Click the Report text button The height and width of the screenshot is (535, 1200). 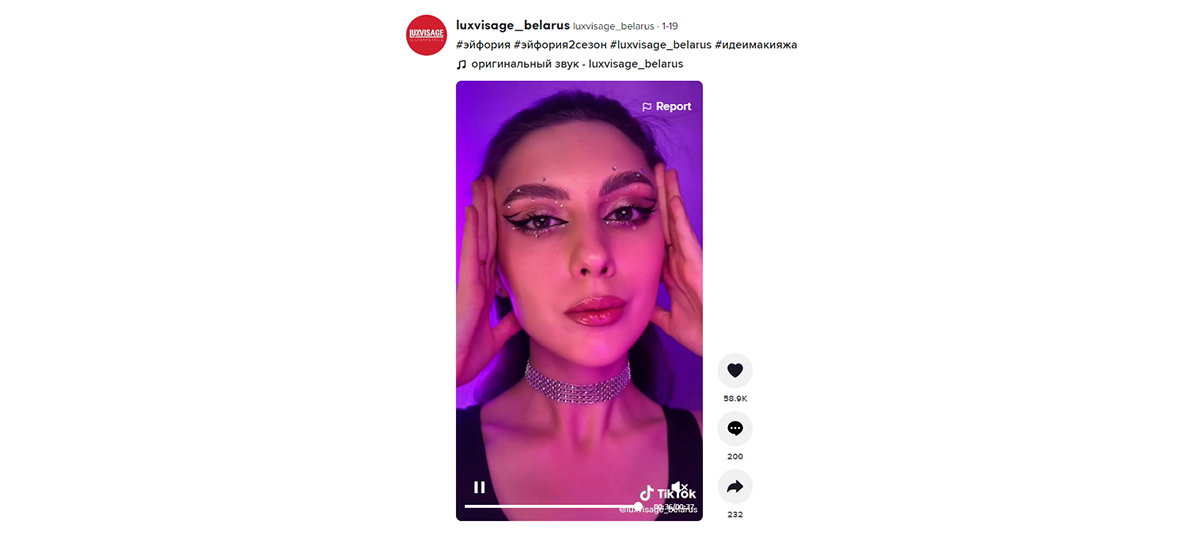673,106
